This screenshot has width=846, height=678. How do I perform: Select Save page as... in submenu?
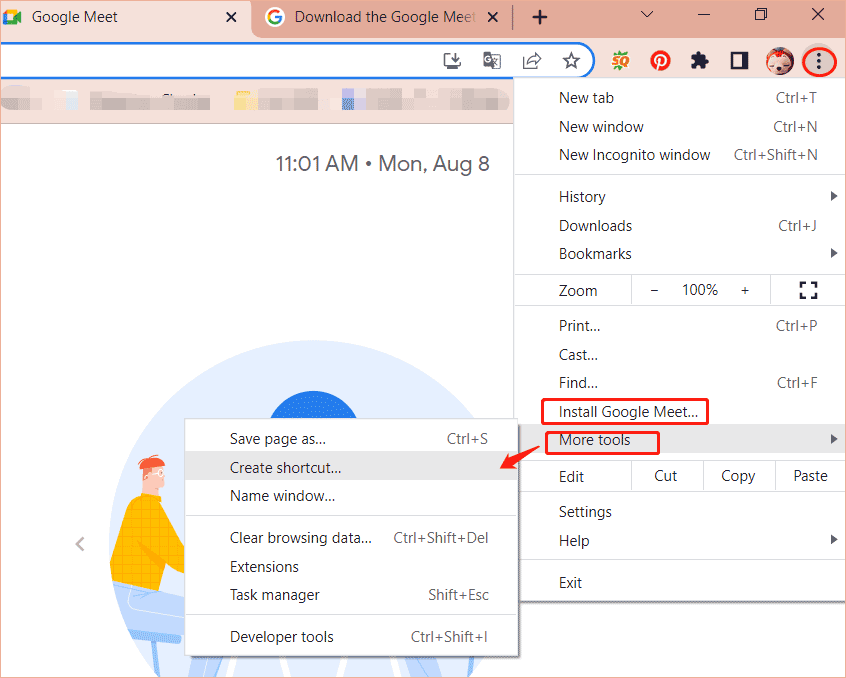point(351,439)
